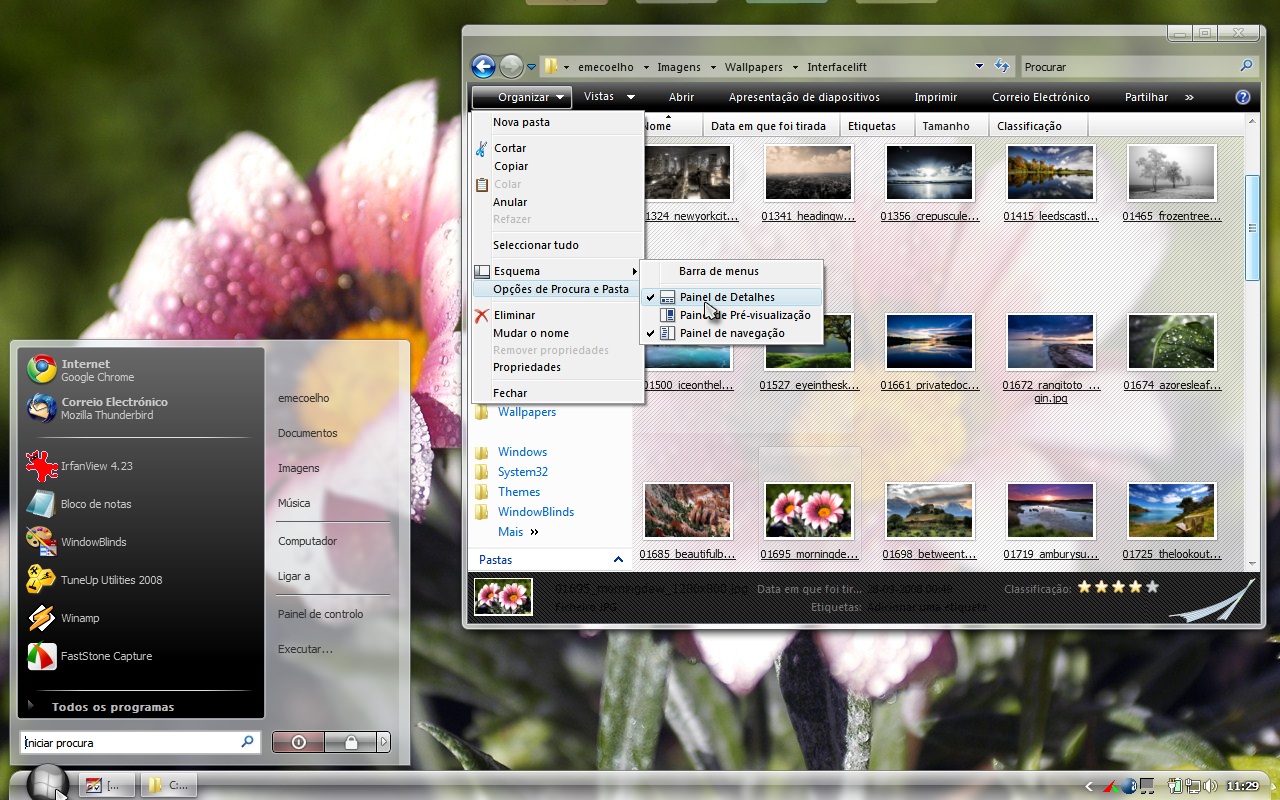Expand Mais favorite links
Viewport: 1280px width, 800px height.
click(x=519, y=532)
